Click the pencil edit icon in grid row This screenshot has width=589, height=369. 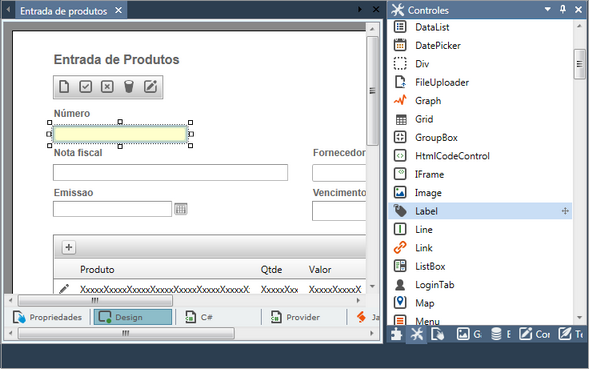point(64,289)
